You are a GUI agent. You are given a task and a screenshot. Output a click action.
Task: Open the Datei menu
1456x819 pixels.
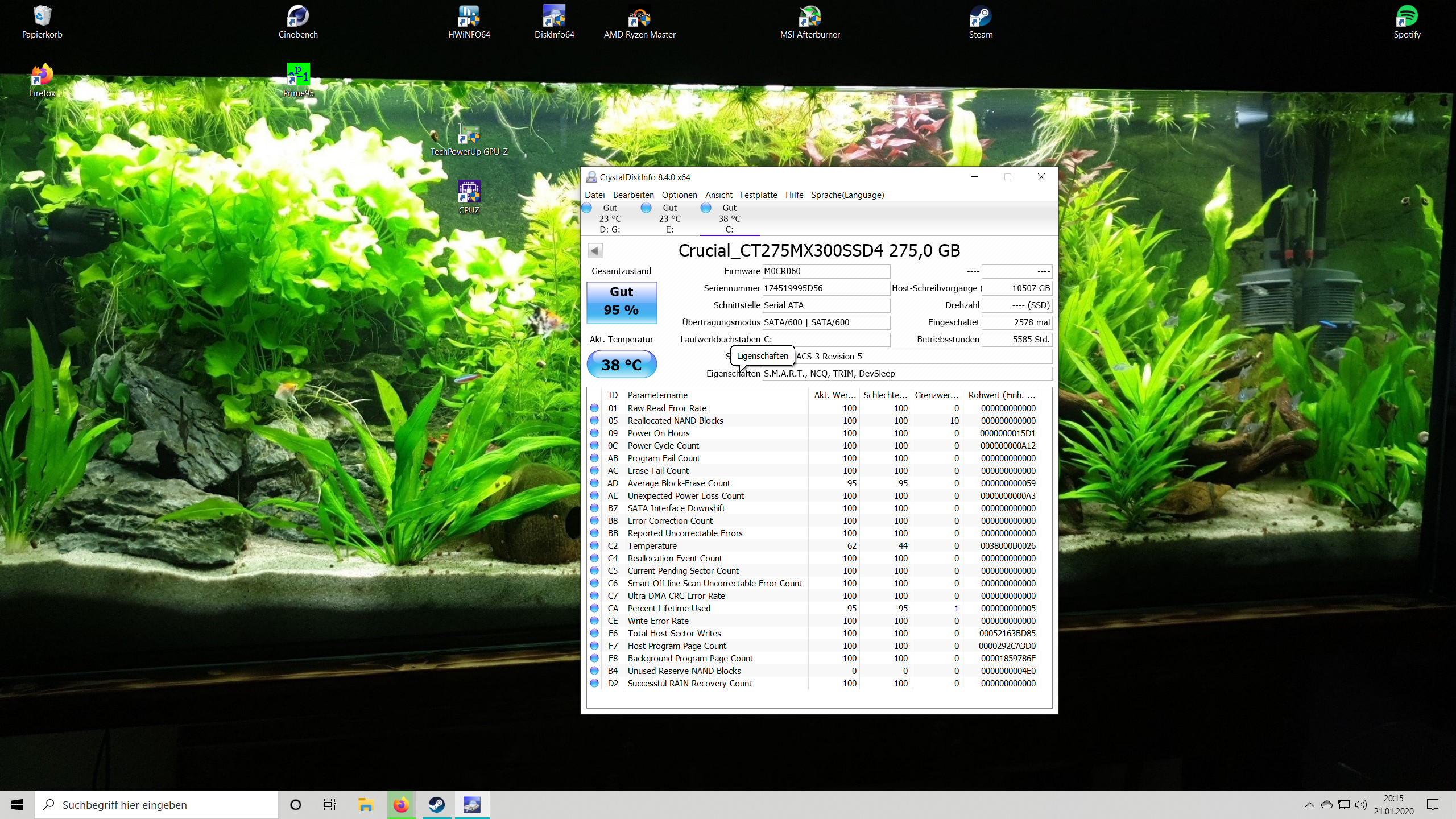click(x=594, y=195)
